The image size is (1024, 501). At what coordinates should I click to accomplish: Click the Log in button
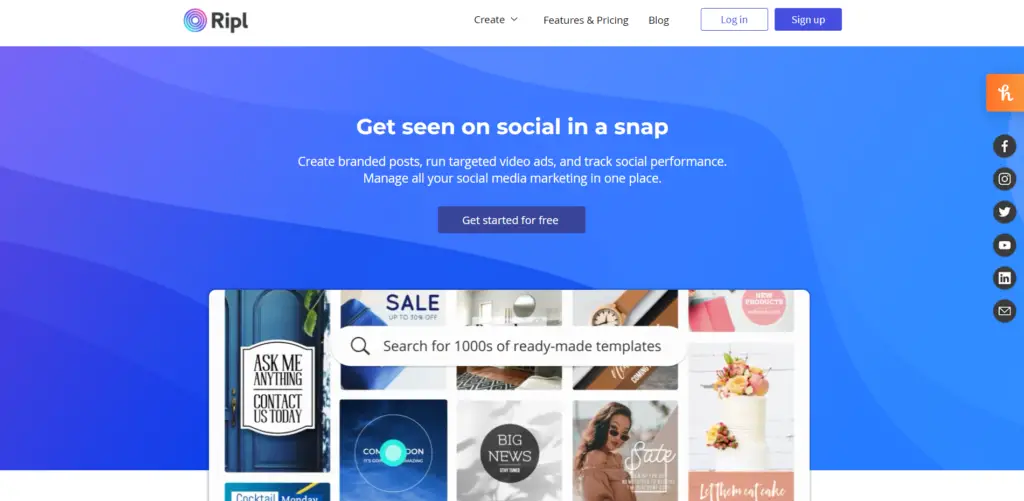click(x=734, y=20)
